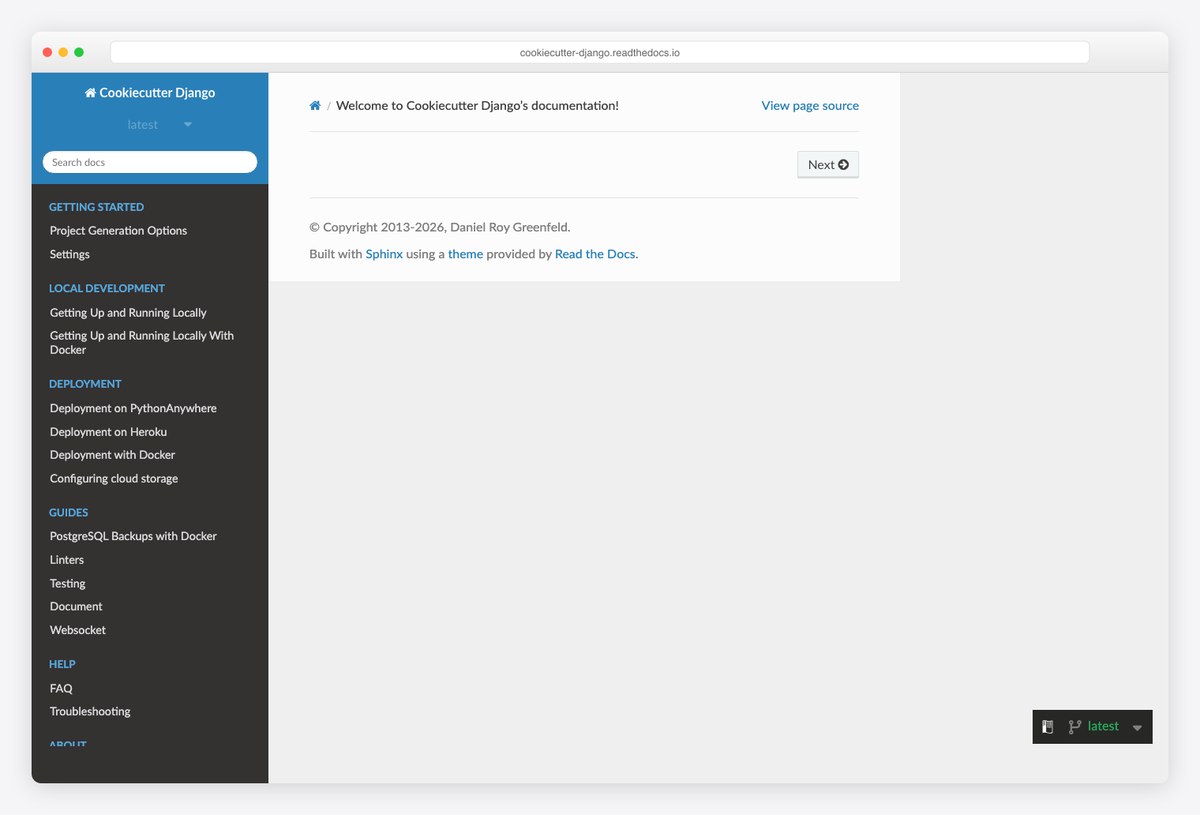Click the git branch icon in flyout
The width and height of the screenshot is (1200, 815).
[1075, 727]
